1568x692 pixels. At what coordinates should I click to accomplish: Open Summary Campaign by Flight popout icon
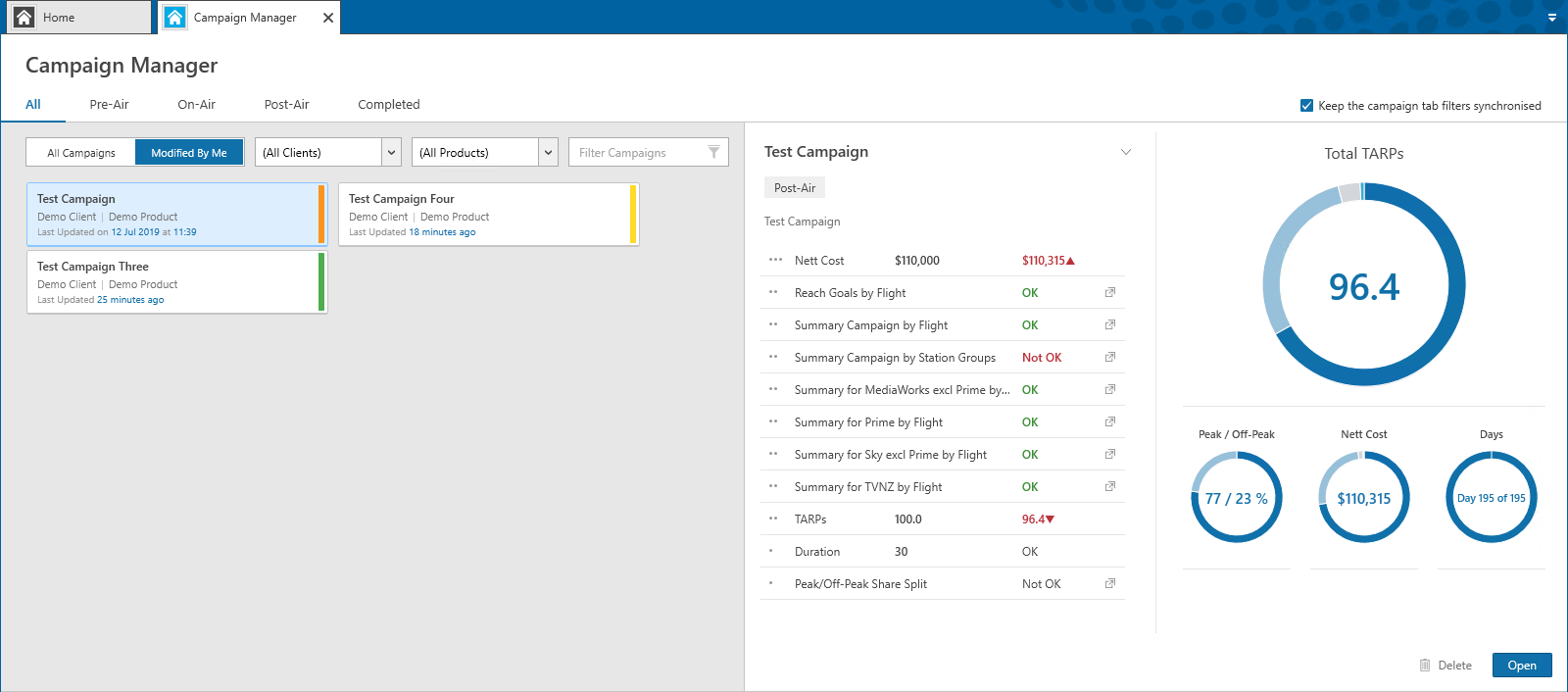click(1110, 324)
